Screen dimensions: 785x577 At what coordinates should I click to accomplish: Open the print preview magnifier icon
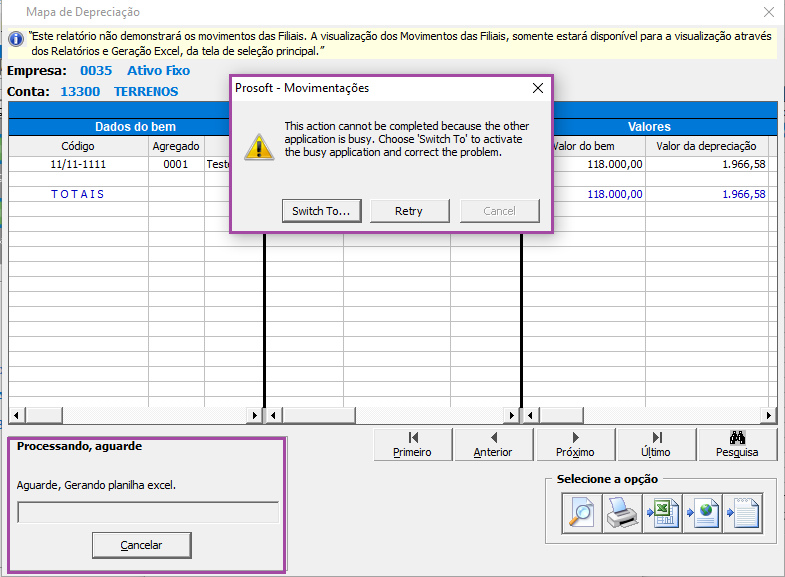click(x=582, y=513)
